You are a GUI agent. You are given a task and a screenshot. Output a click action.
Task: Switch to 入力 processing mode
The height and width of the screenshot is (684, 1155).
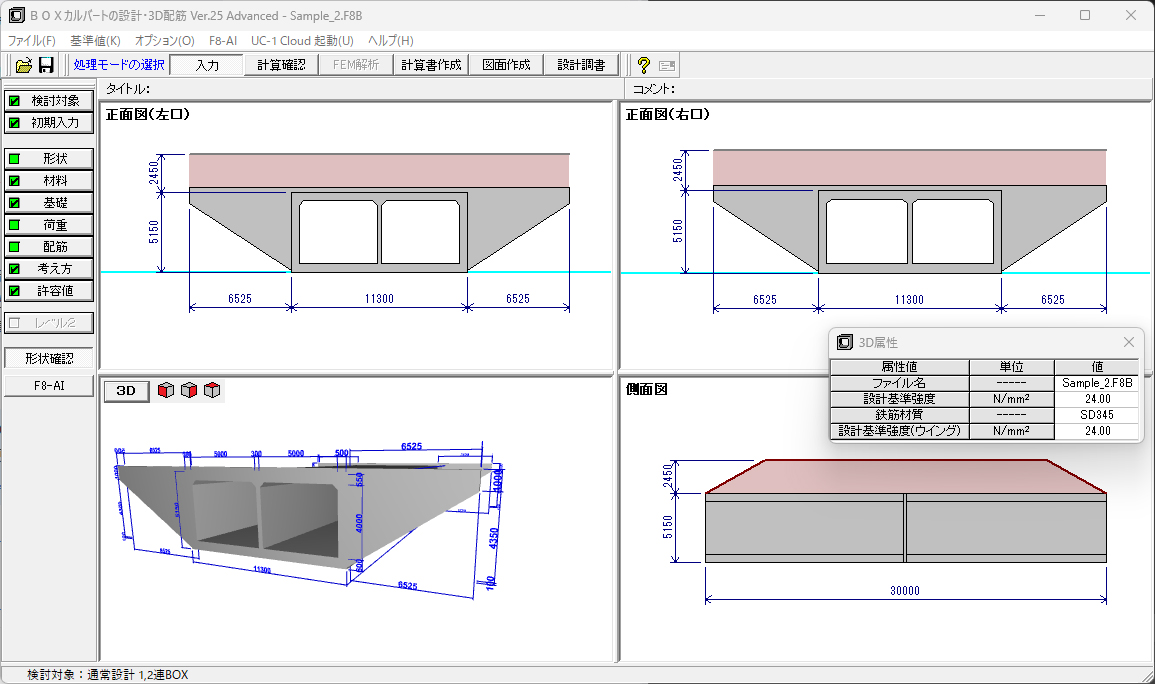(207, 66)
